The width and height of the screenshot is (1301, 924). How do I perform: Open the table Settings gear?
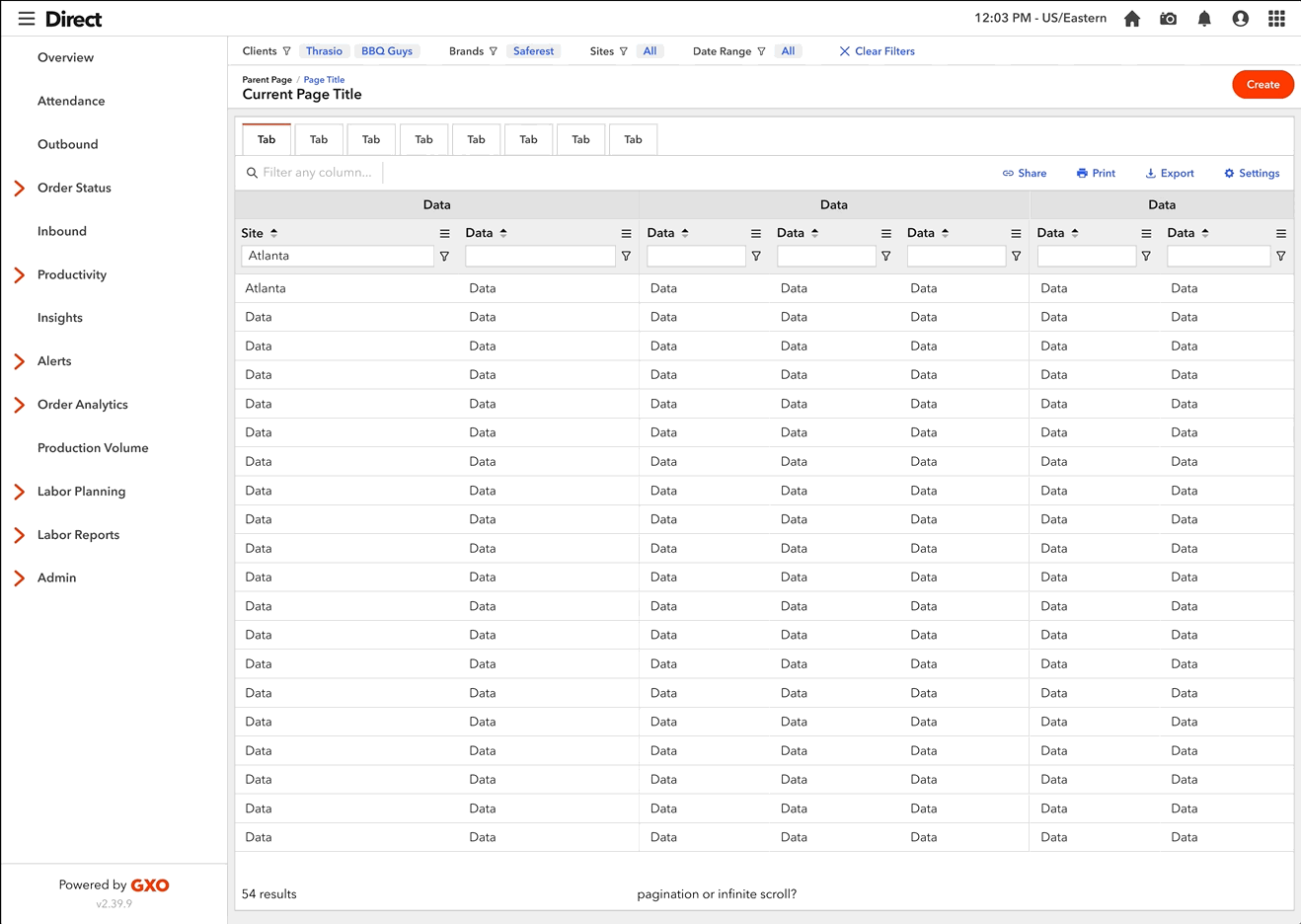coord(1251,173)
